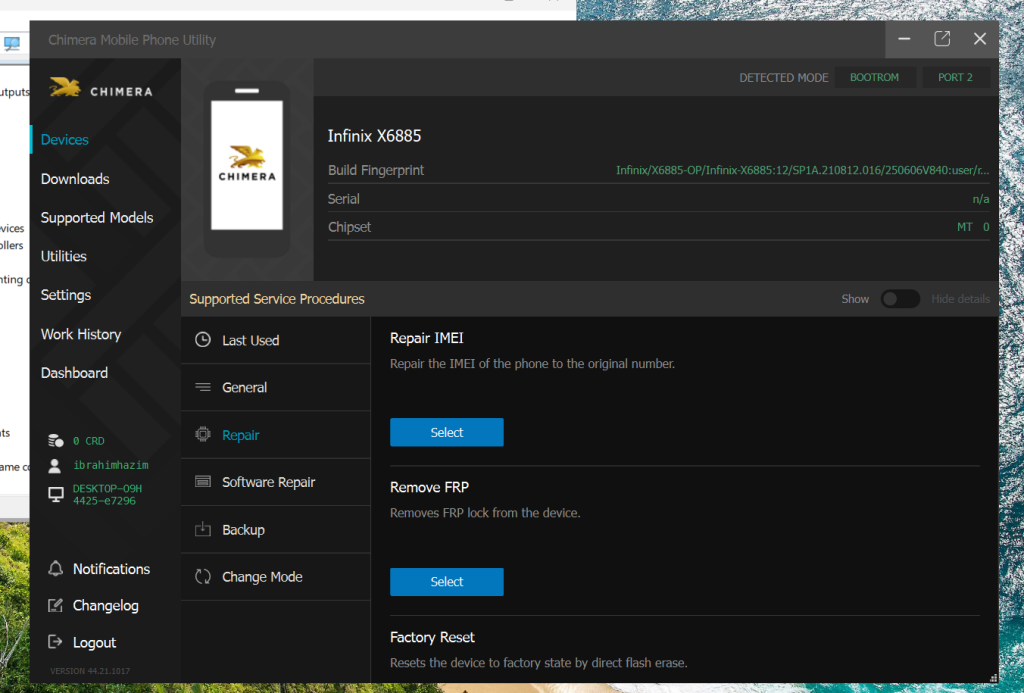The height and width of the screenshot is (693, 1024).
Task: Click the Infinix X6885 device title
Action: (x=374, y=136)
